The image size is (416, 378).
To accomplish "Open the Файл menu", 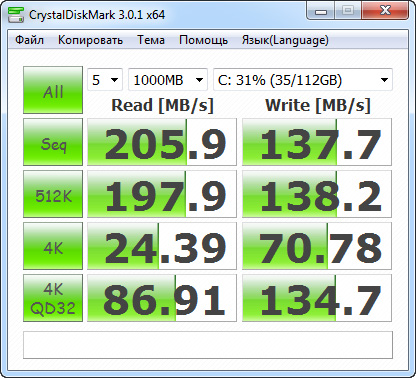I will tap(29, 40).
